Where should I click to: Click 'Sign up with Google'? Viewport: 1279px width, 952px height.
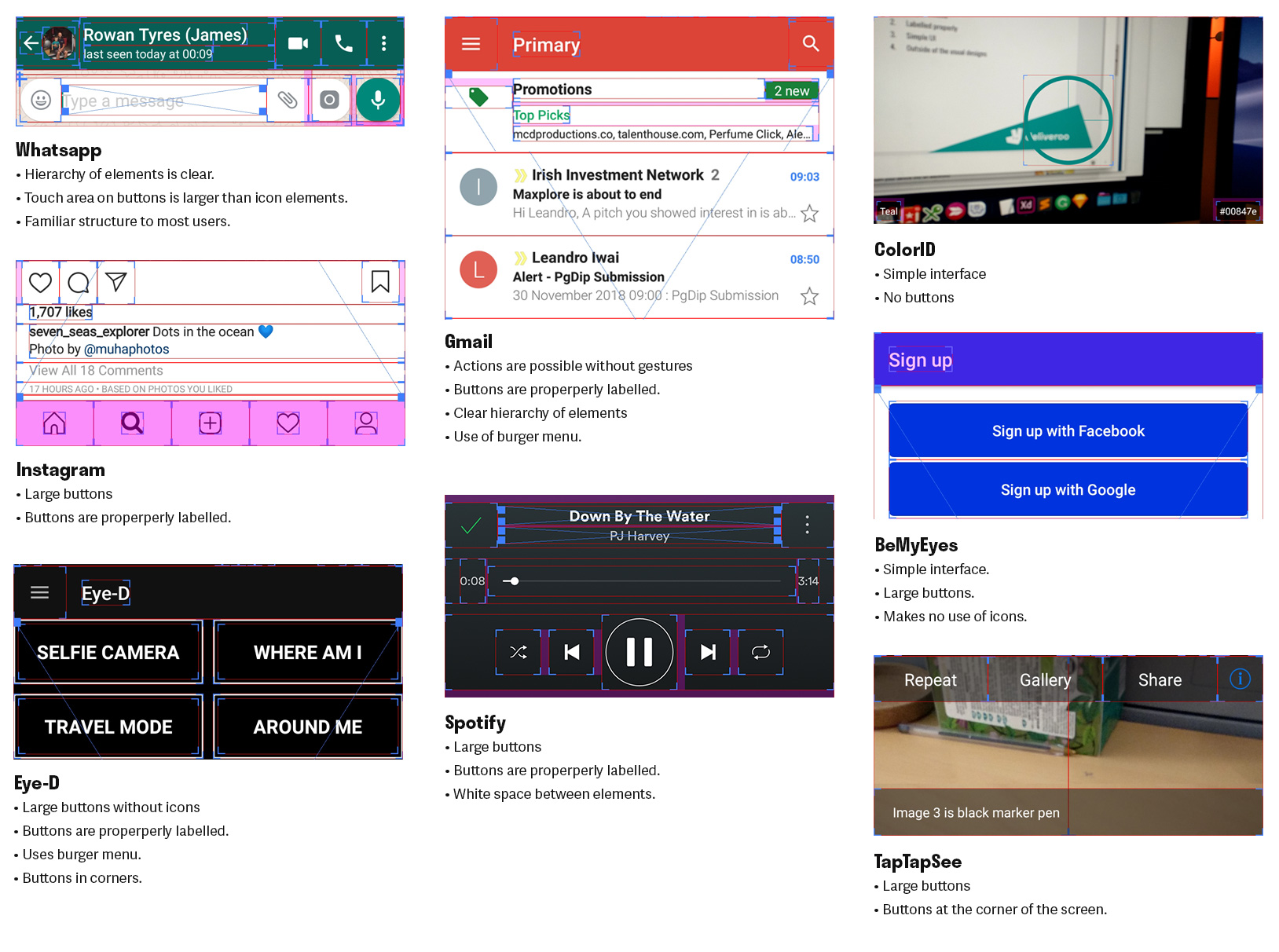(x=1068, y=489)
